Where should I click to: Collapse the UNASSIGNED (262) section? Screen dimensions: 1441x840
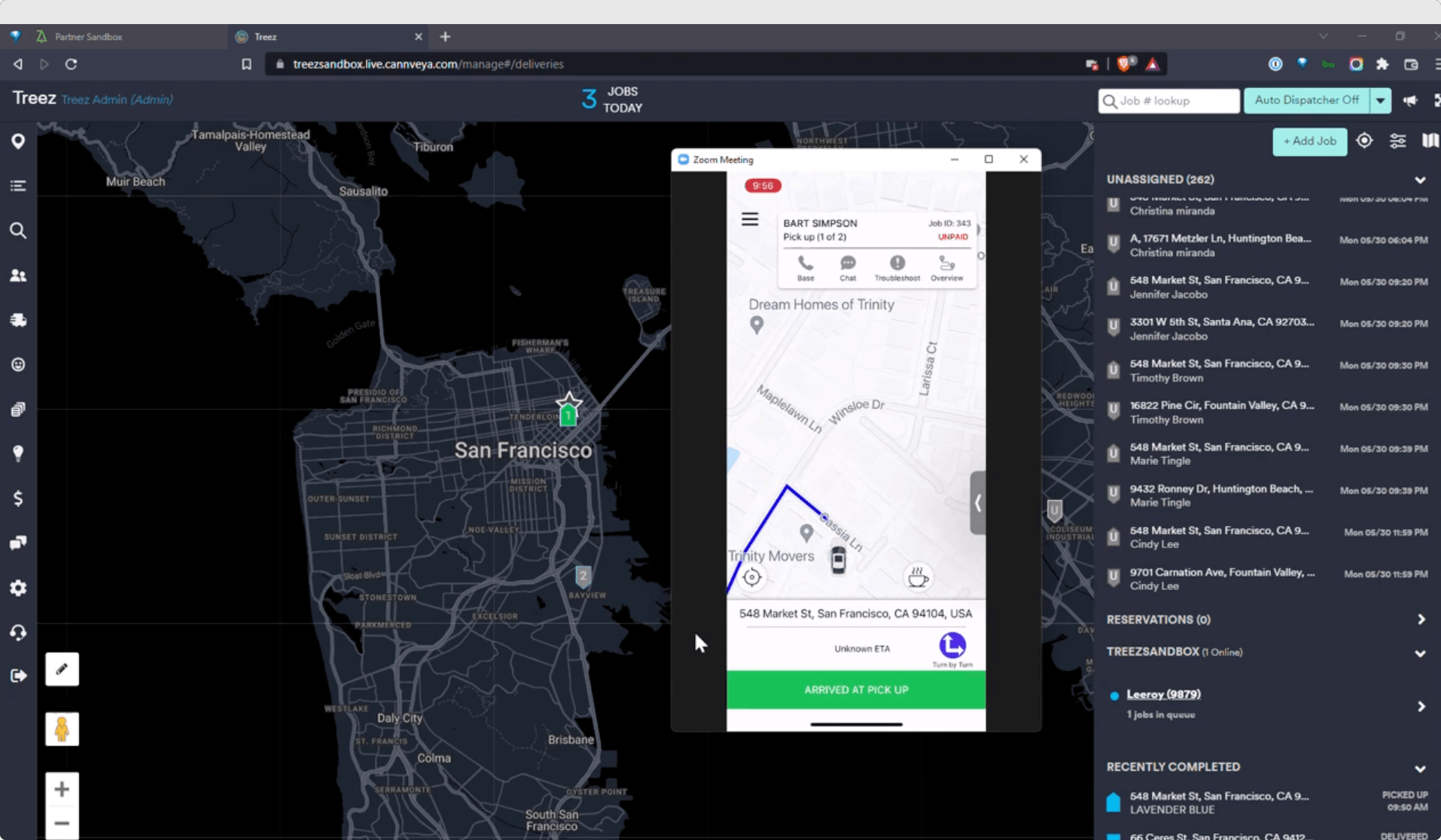pos(1420,180)
